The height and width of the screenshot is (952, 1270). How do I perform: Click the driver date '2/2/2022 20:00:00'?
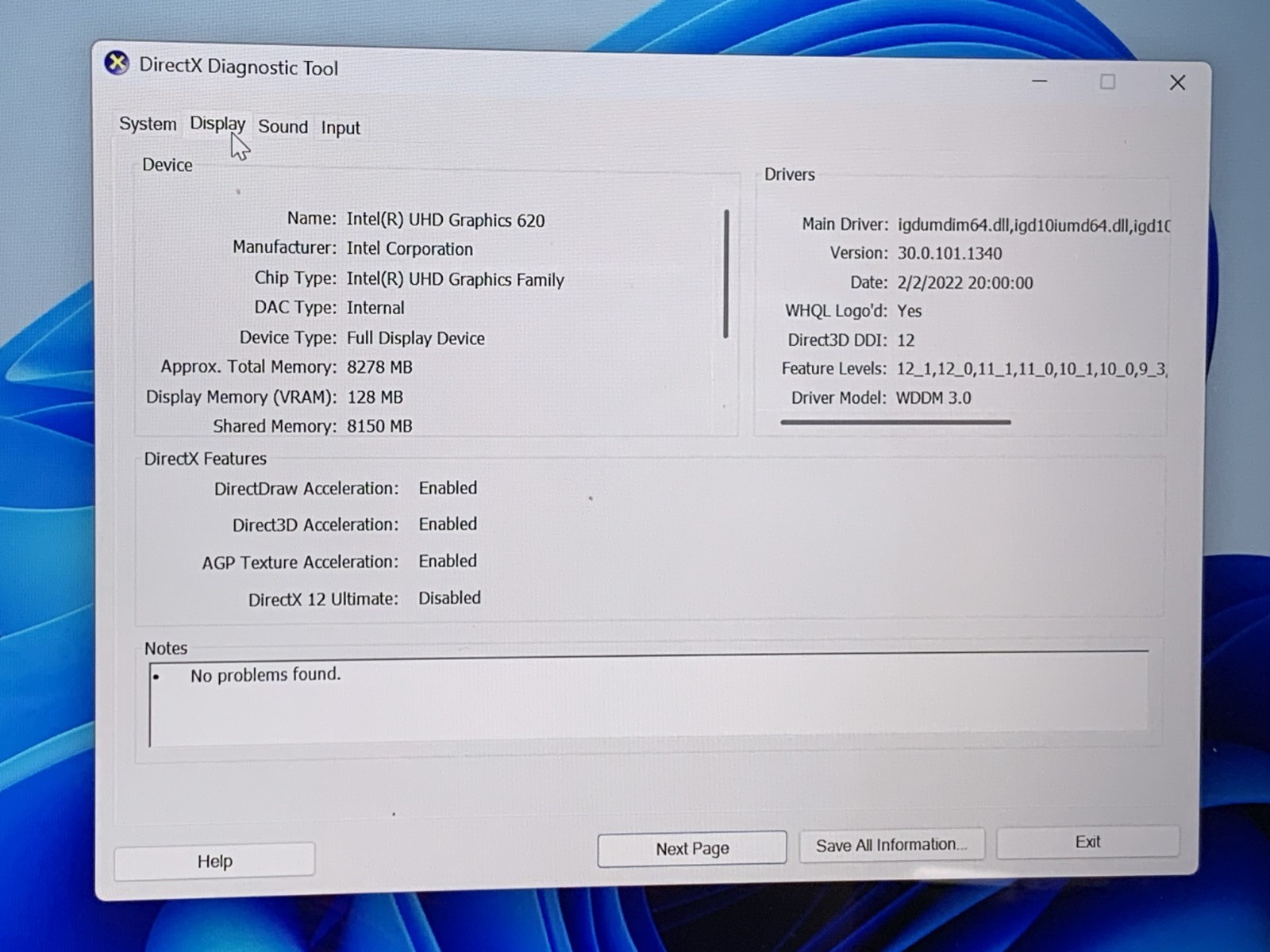965,282
